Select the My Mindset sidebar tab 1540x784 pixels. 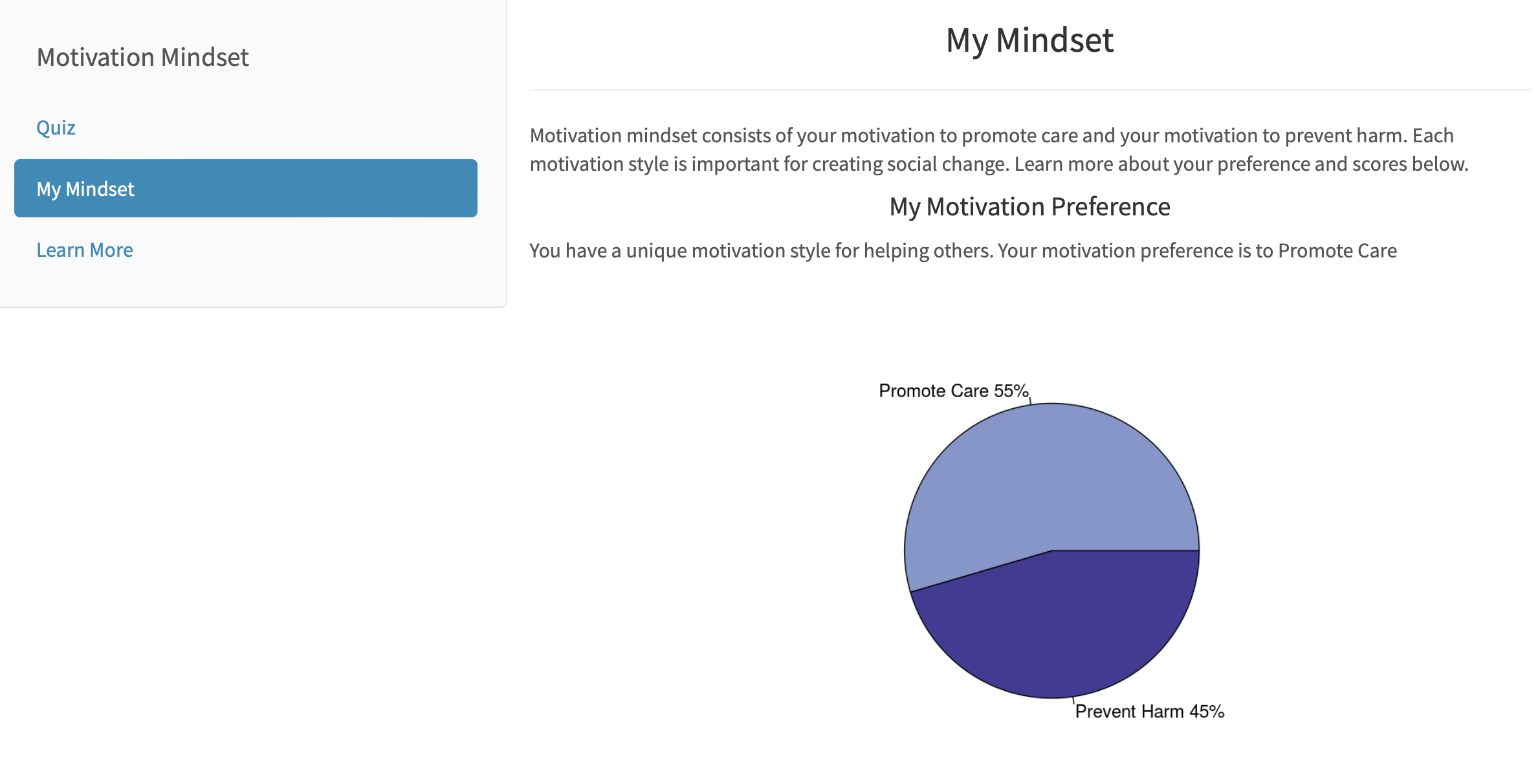pyautogui.click(x=246, y=188)
